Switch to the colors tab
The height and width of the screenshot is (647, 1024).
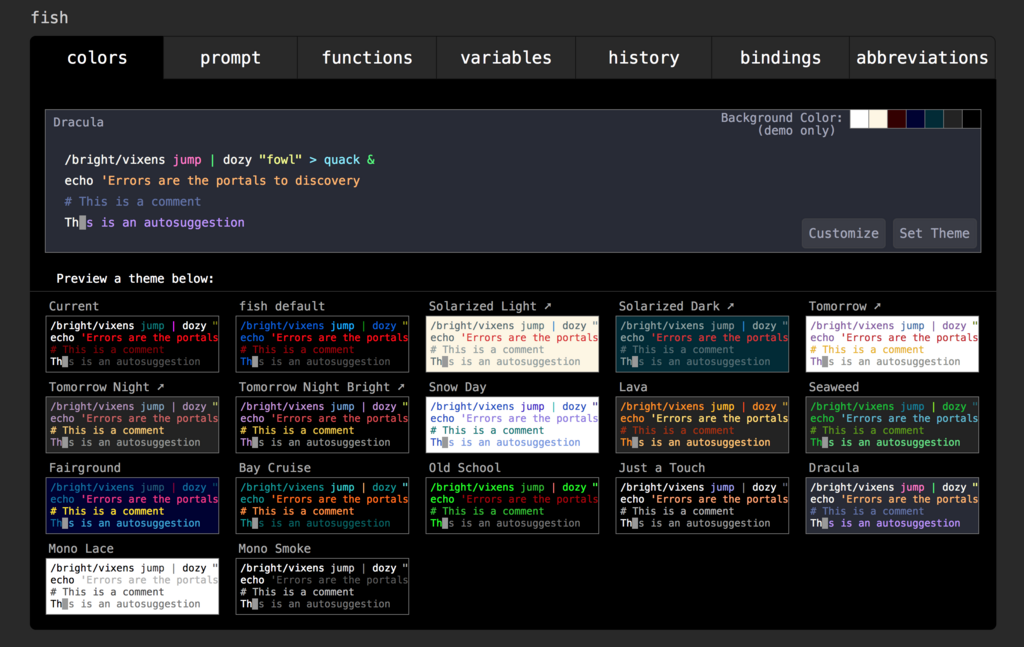[x=97, y=58]
